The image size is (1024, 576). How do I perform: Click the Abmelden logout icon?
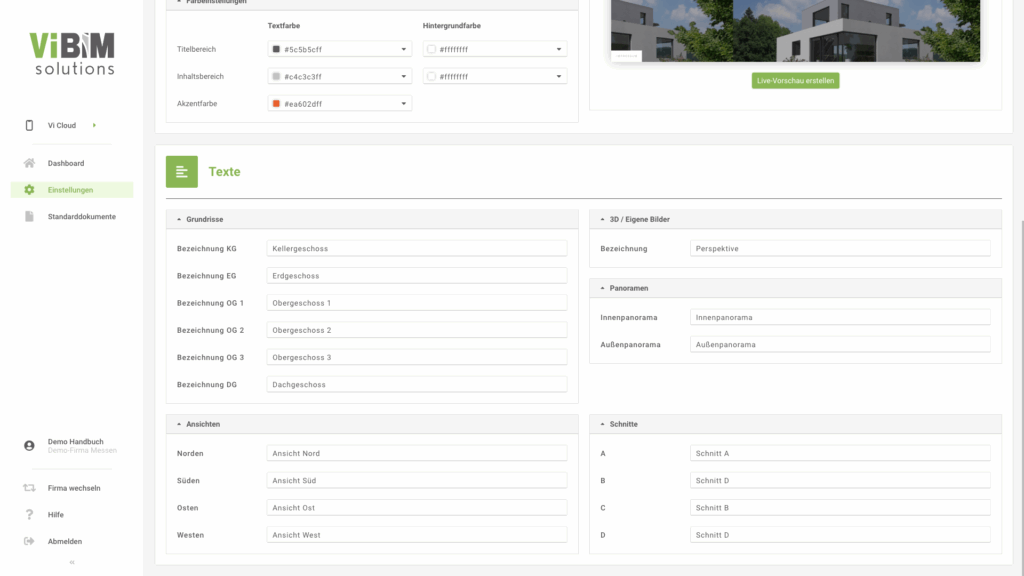point(29,541)
